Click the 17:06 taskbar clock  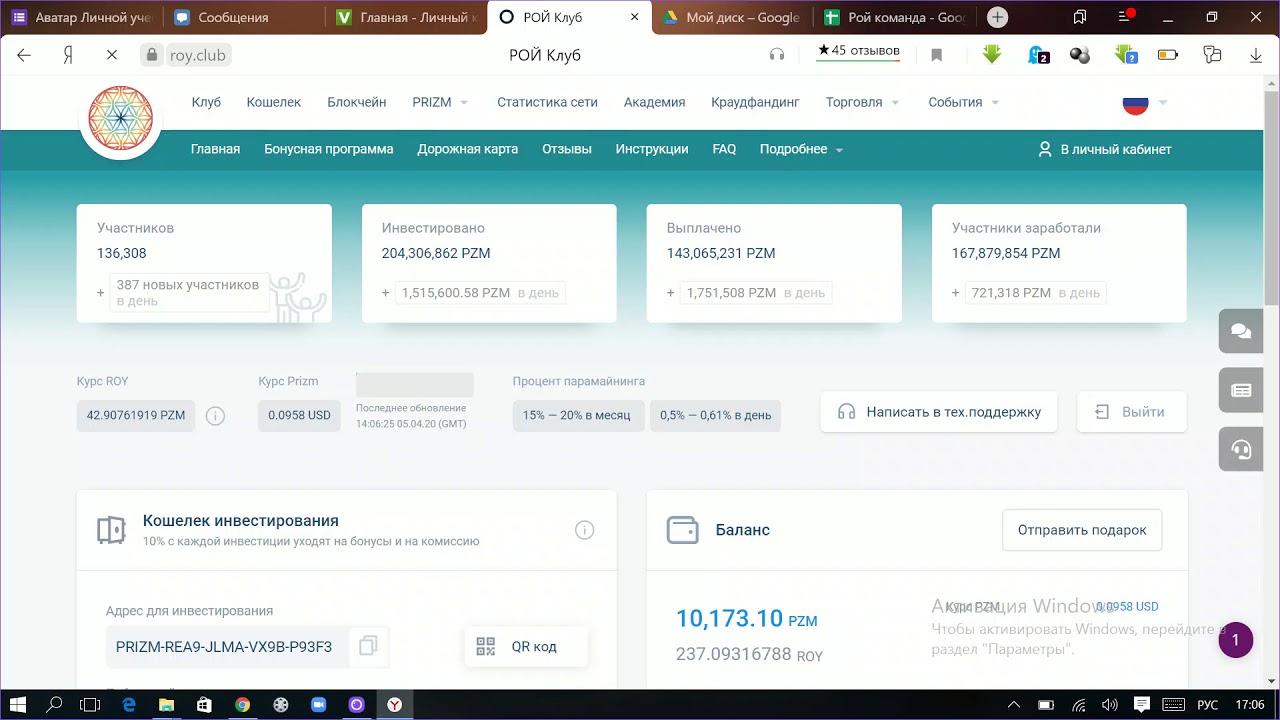coord(1250,705)
